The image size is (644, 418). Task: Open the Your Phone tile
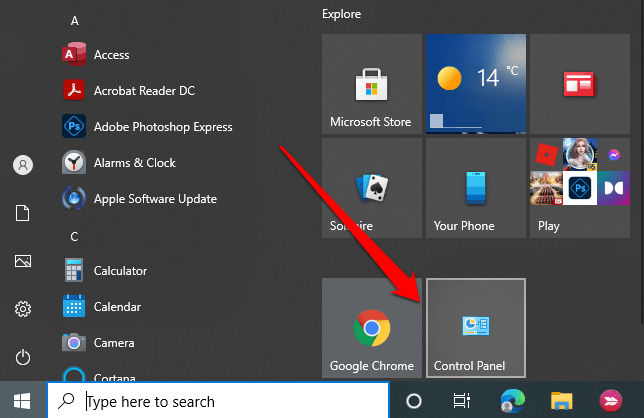pos(476,188)
